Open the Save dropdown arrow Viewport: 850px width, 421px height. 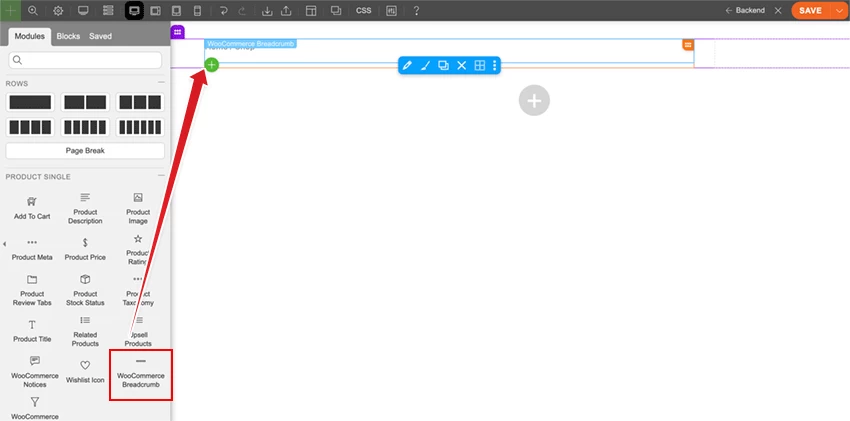point(839,10)
